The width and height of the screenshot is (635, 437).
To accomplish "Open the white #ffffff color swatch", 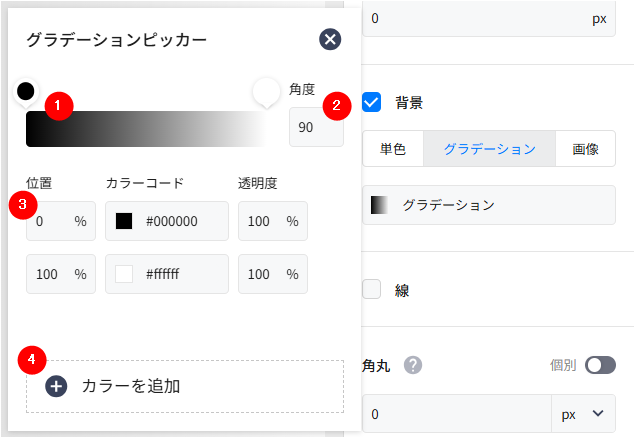I will click(x=124, y=274).
